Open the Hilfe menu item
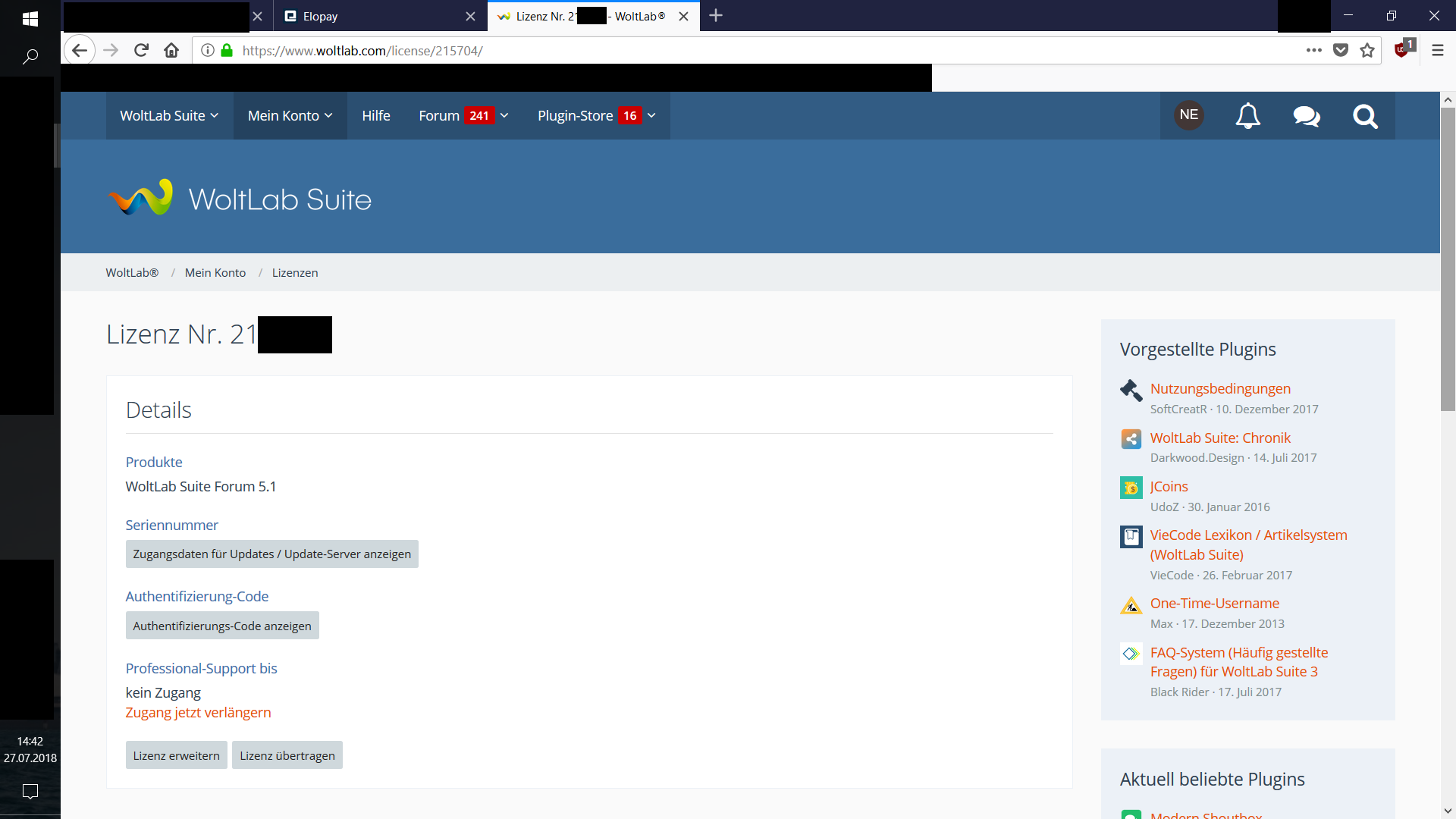Screen dimensions: 1456x819 [x=375, y=116]
